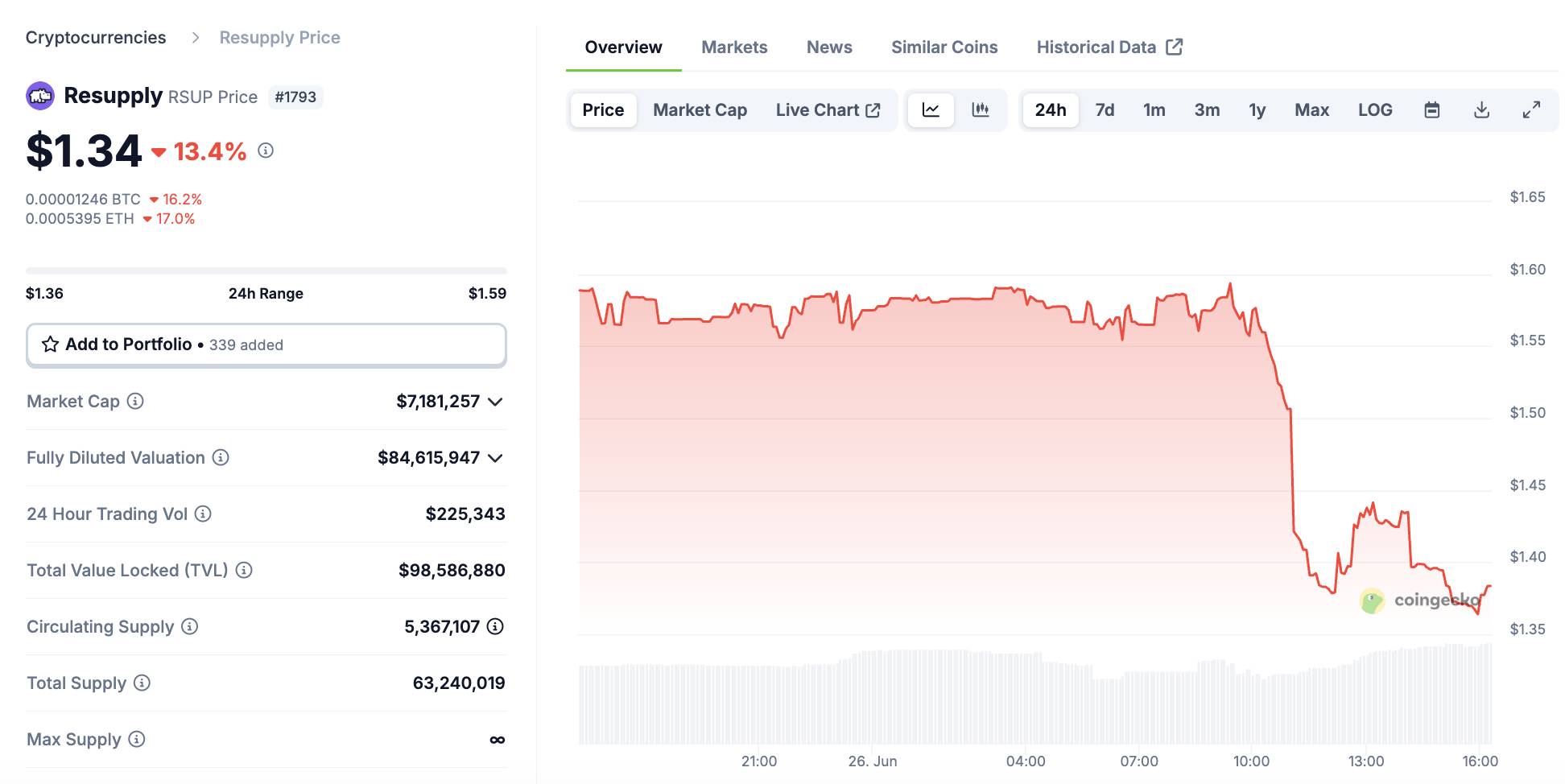1565x784 pixels.
Task: Click the 26. Jun x-axis label
Action: pos(873,761)
